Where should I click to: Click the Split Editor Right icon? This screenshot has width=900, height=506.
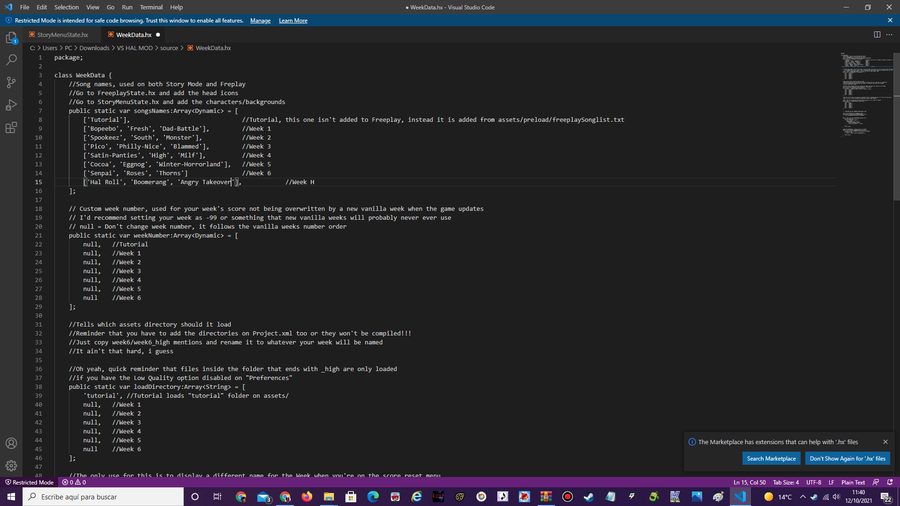(x=877, y=34)
